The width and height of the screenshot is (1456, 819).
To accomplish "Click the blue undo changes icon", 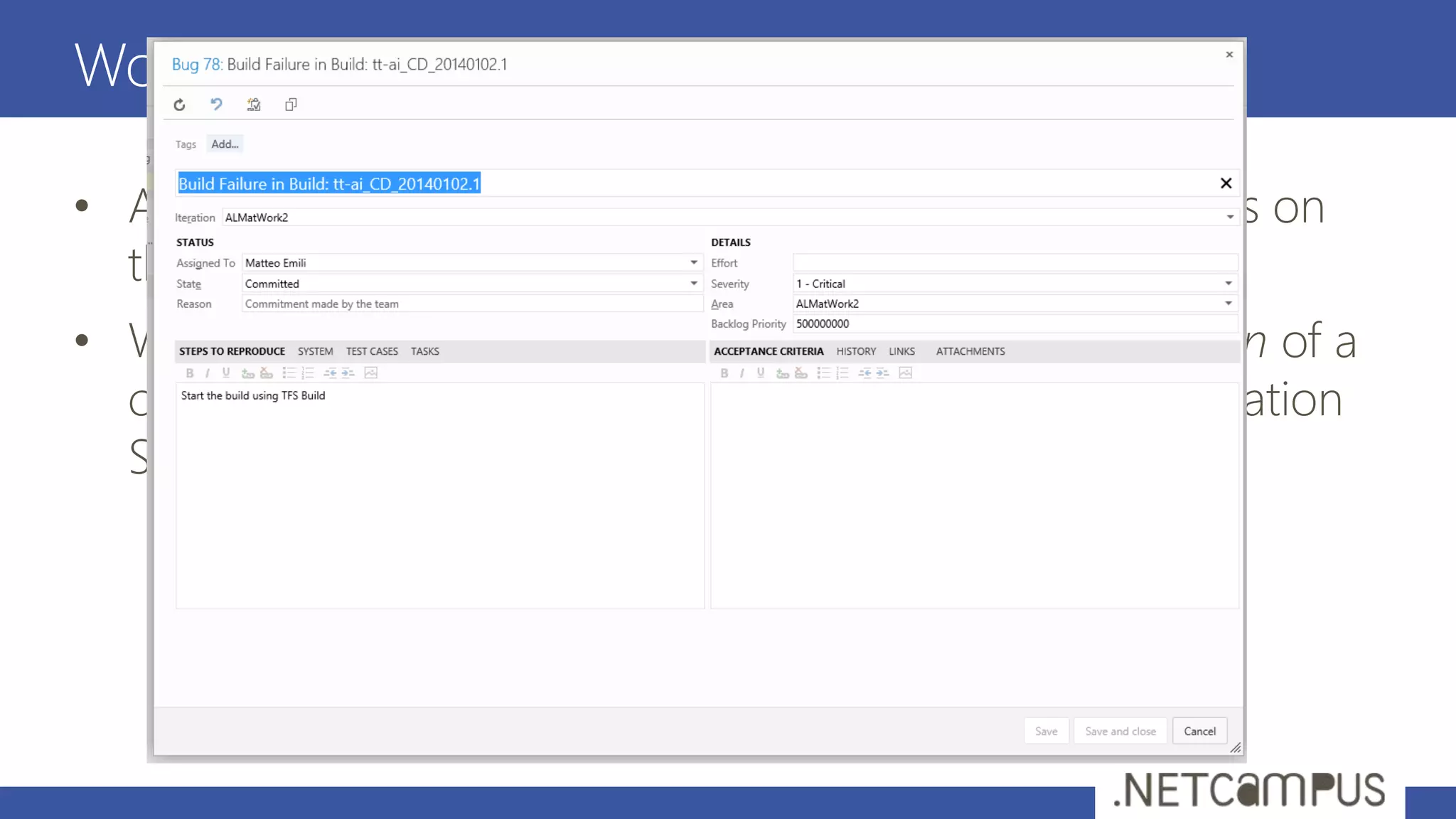I will [x=216, y=105].
